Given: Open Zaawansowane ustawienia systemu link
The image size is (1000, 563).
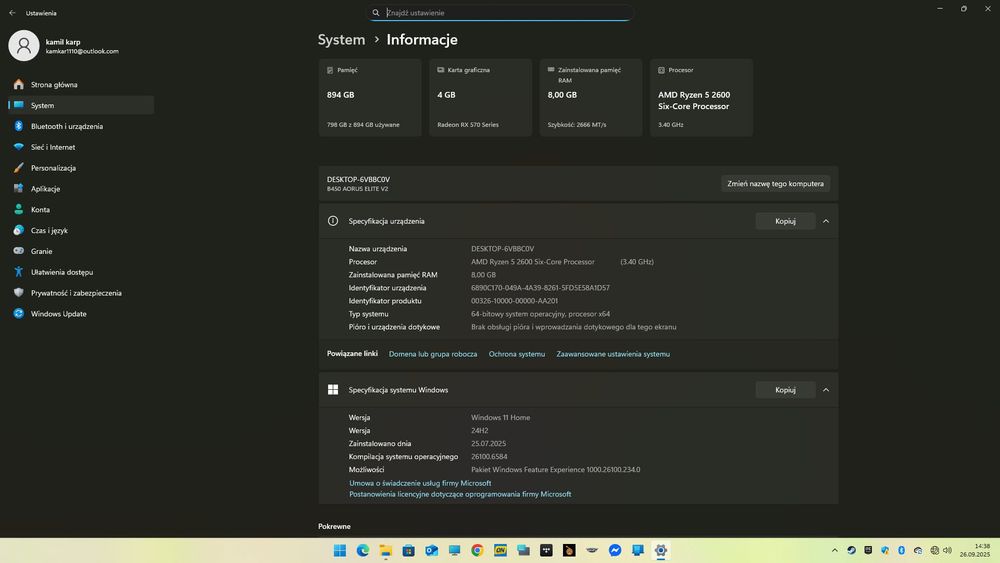Looking at the screenshot, I should [x=613, y=354].
